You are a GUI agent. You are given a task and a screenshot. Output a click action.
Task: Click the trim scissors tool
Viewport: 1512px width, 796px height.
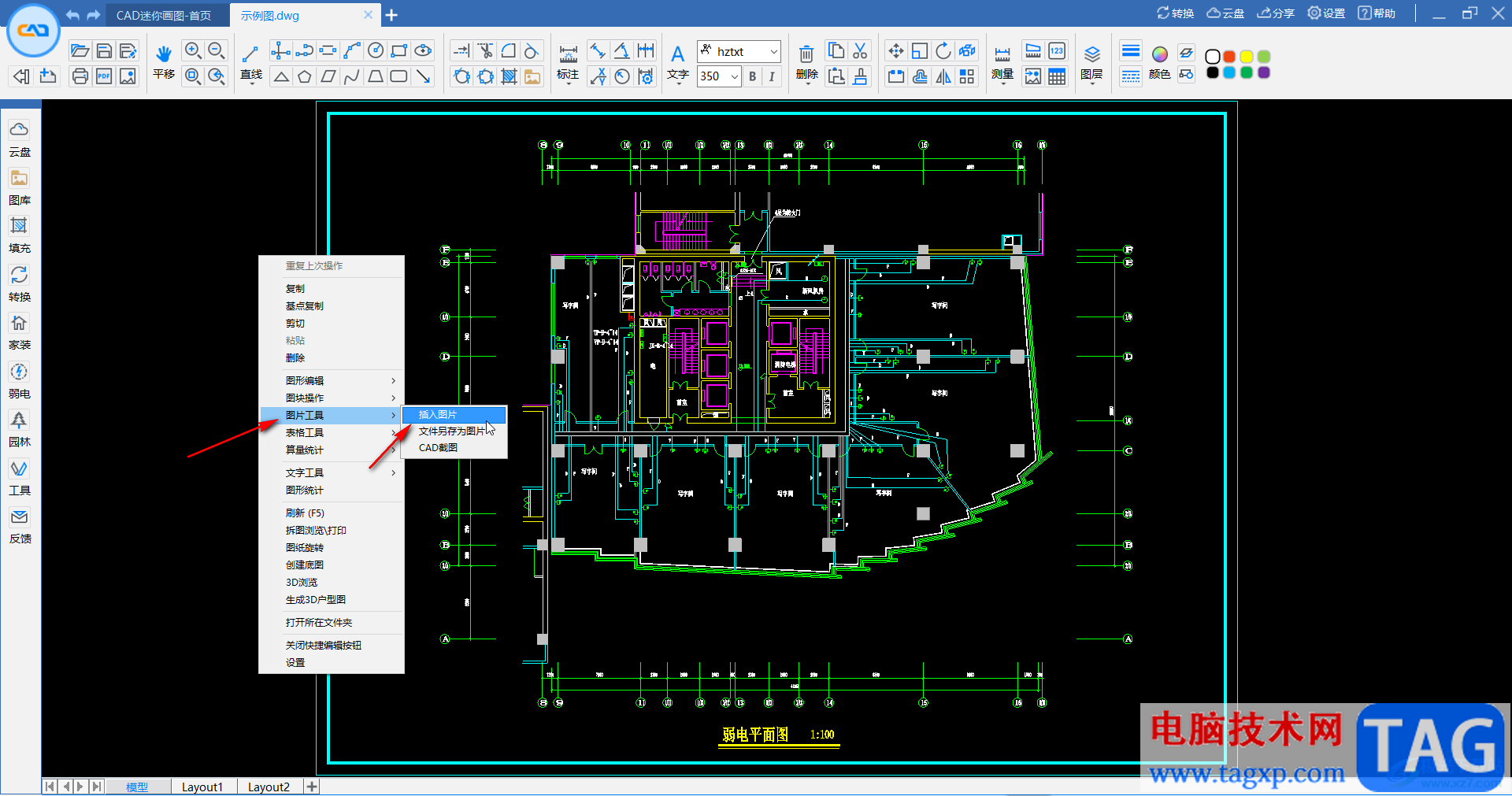(x=486, y=51)
